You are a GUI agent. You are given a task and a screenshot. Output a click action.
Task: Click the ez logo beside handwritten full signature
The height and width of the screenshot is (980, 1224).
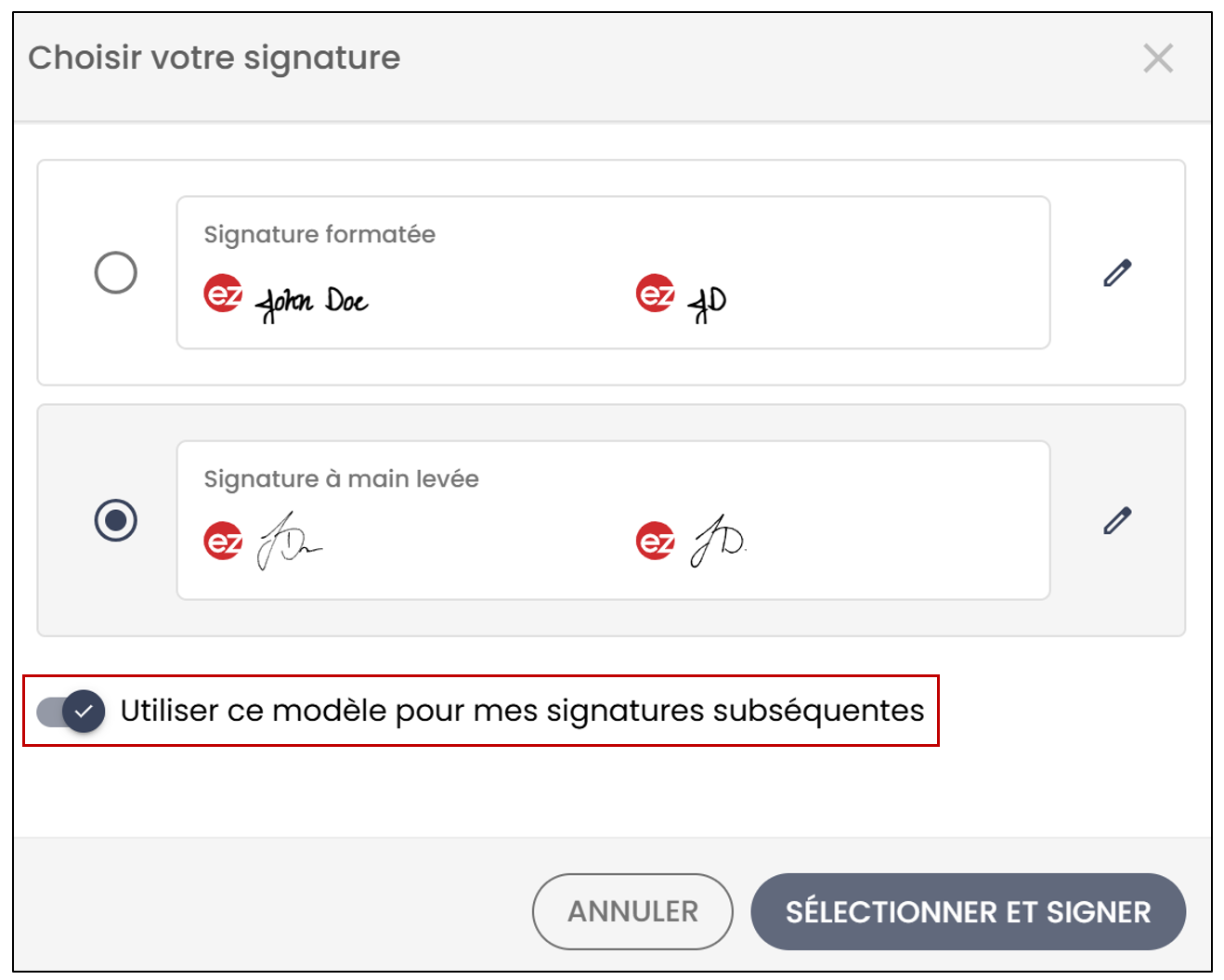(x=223, y=541)
